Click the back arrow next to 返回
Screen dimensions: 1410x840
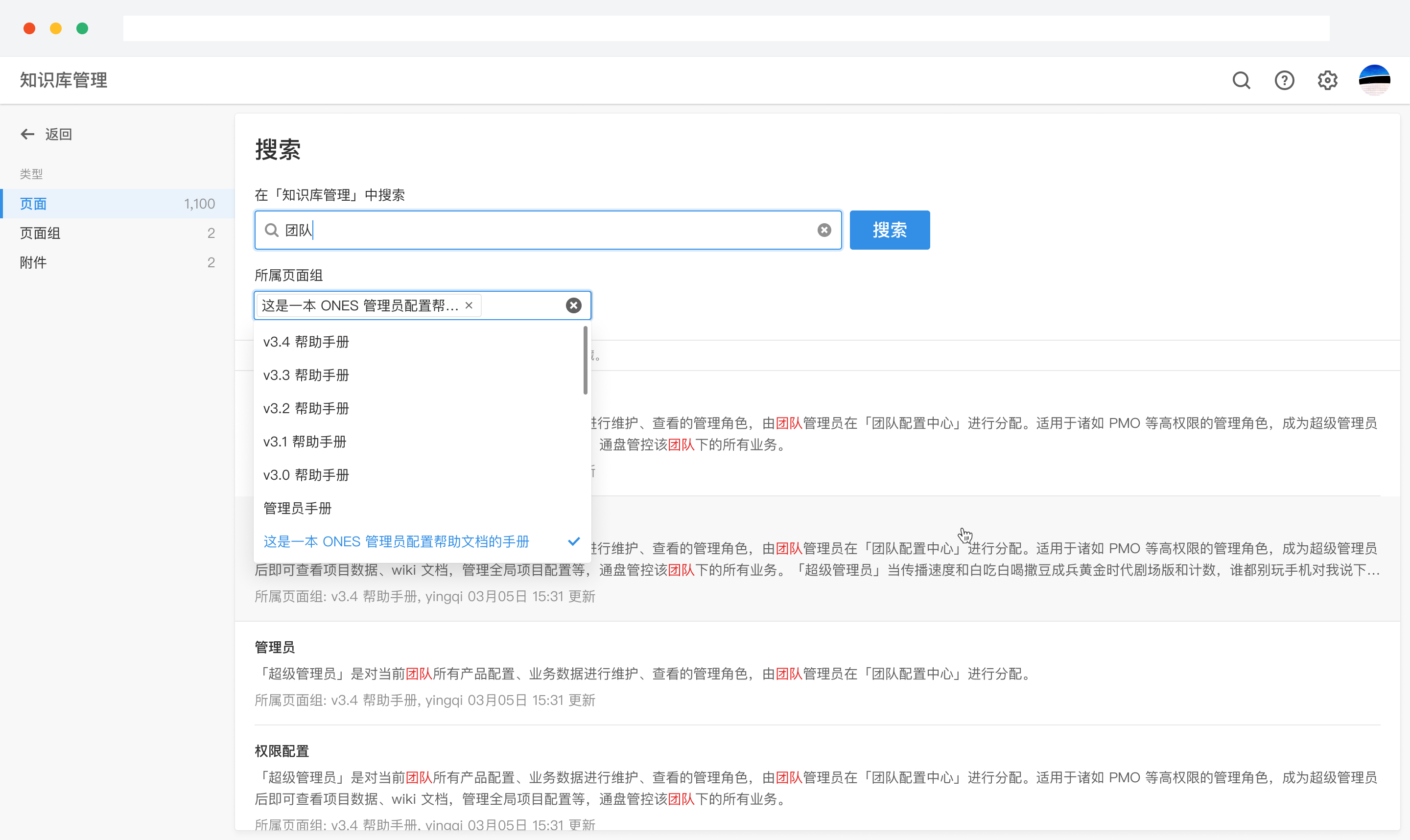tap(27, 134)
